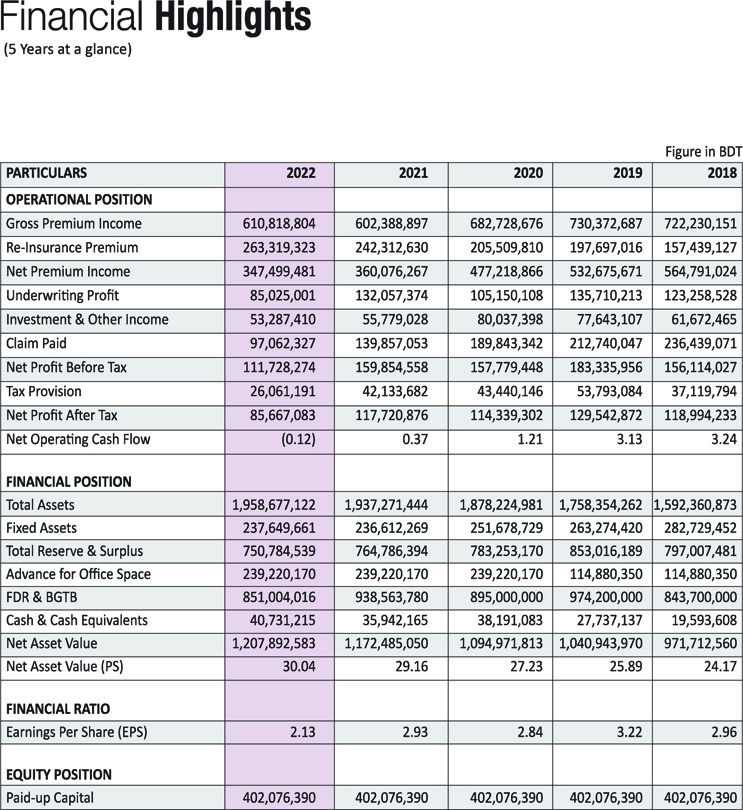Select Net Asset Value 2021 value 1,172,485,050

click(x=386, y=644)
